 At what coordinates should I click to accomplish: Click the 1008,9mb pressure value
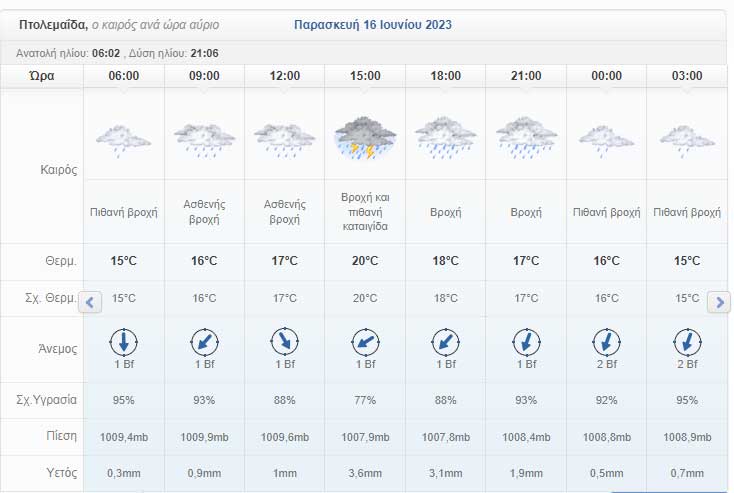pyautogui.click(x=687, y=437)
